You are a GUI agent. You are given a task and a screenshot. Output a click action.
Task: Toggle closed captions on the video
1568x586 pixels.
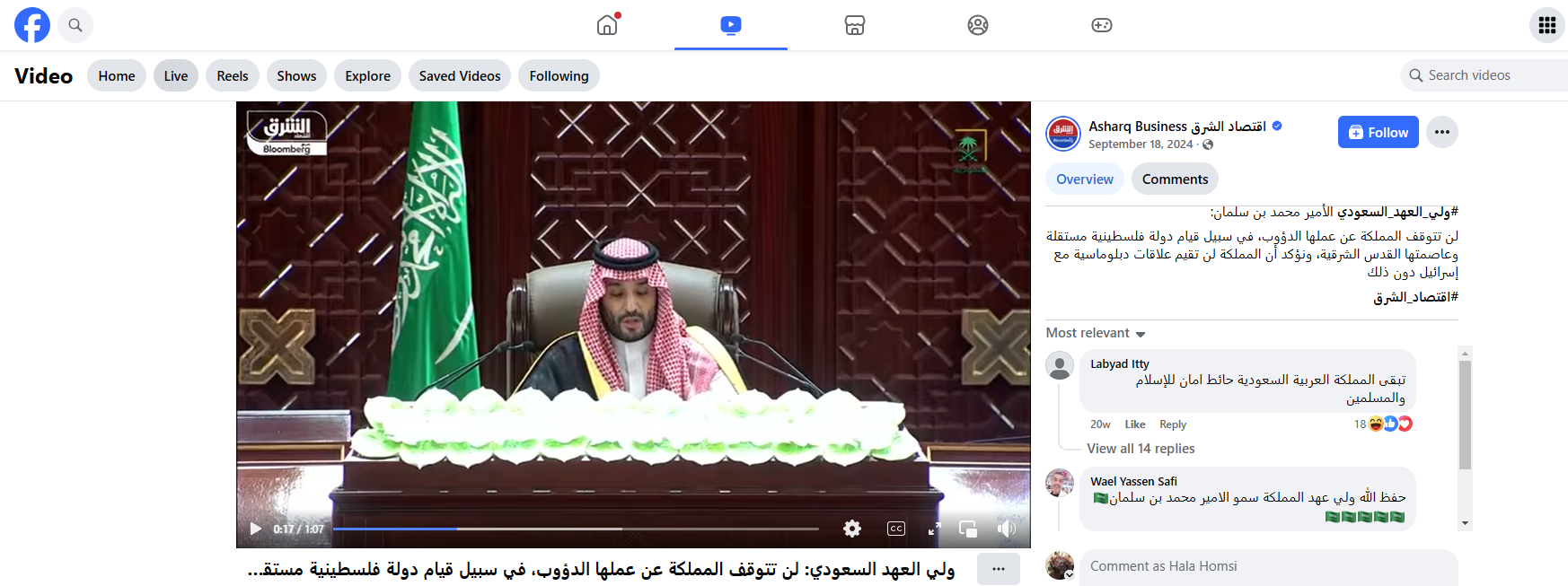895,529
